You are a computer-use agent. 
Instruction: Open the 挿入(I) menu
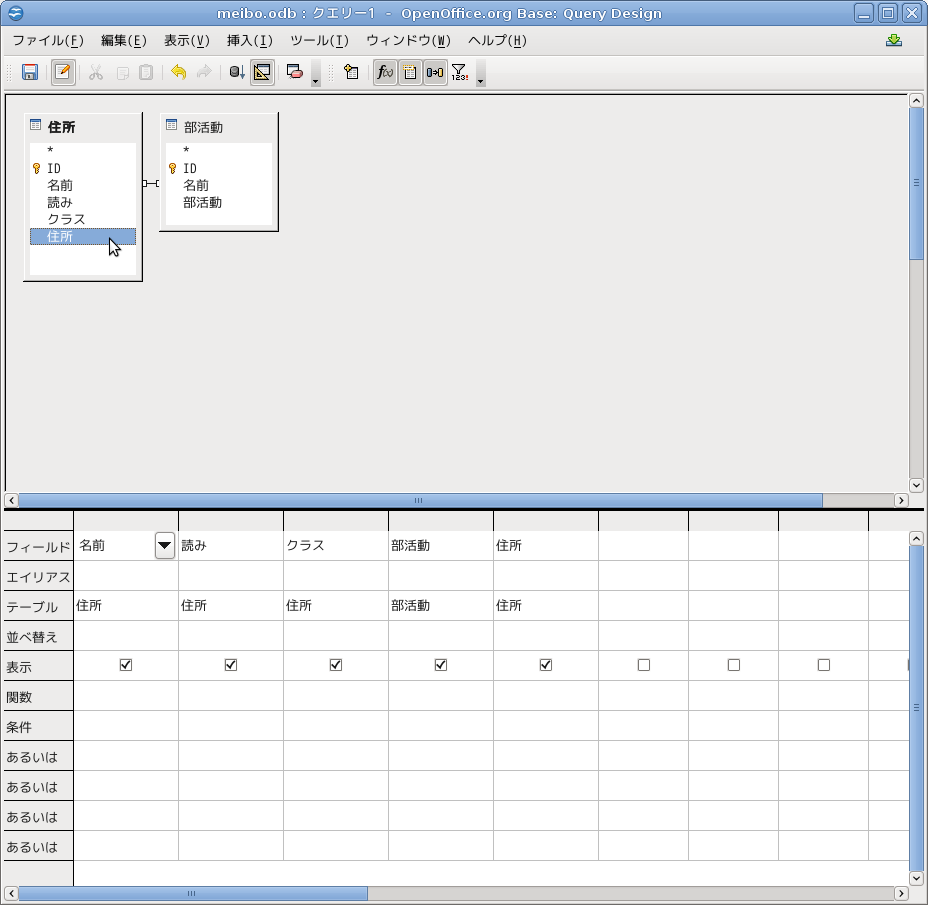tap(249, 41)
